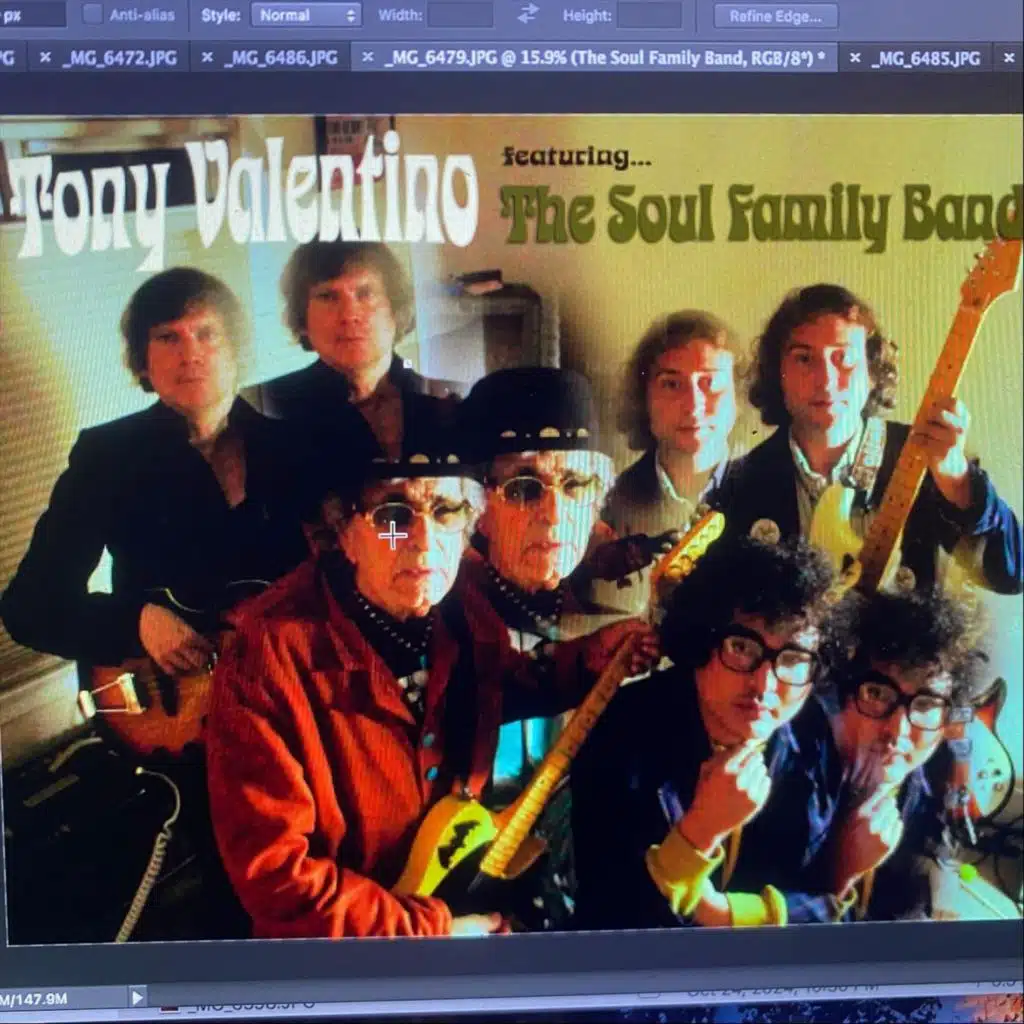Open the Style dropdown set to Normal
The width and height of the screenshot is (1024, 1024).
tap(306, 15)
